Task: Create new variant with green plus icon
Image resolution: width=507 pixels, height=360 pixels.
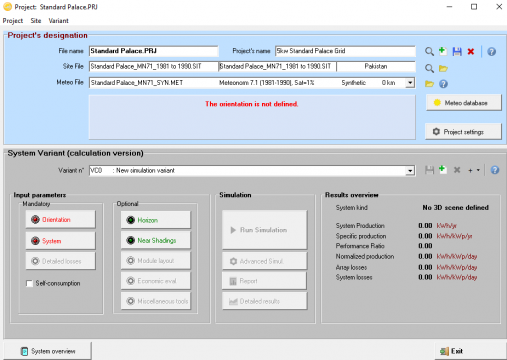Action: (443, 169)
